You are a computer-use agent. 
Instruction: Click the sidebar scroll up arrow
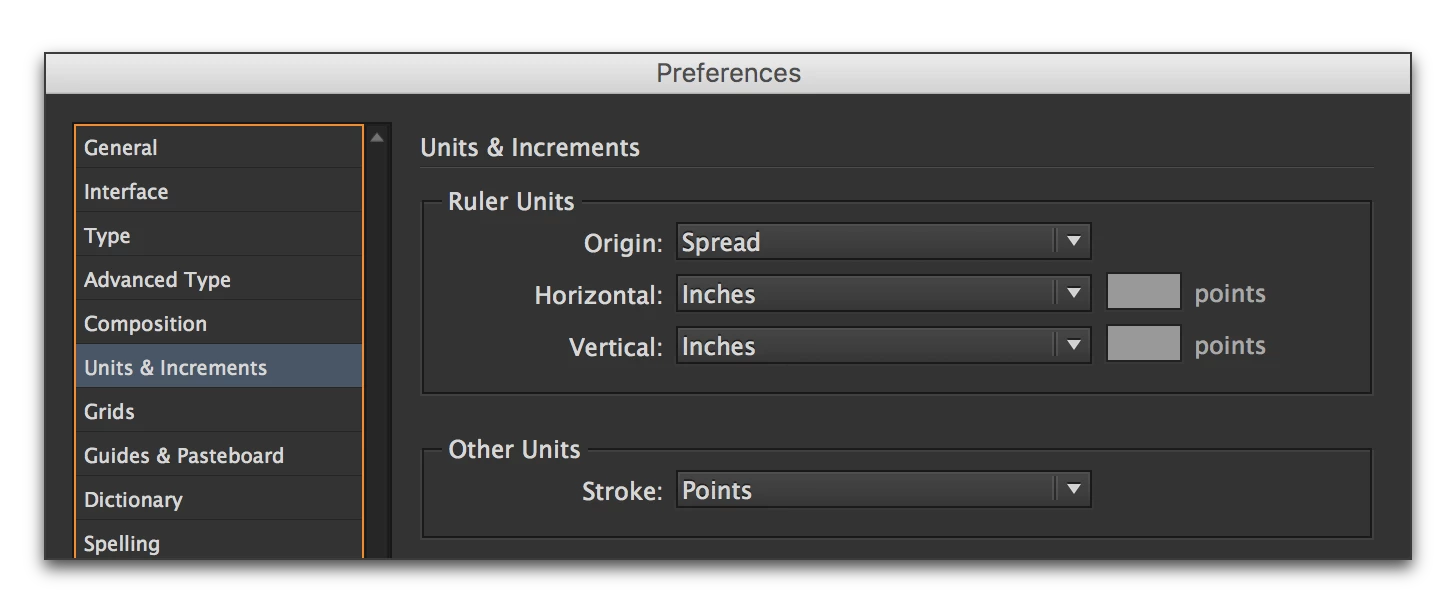pos(377,138)
